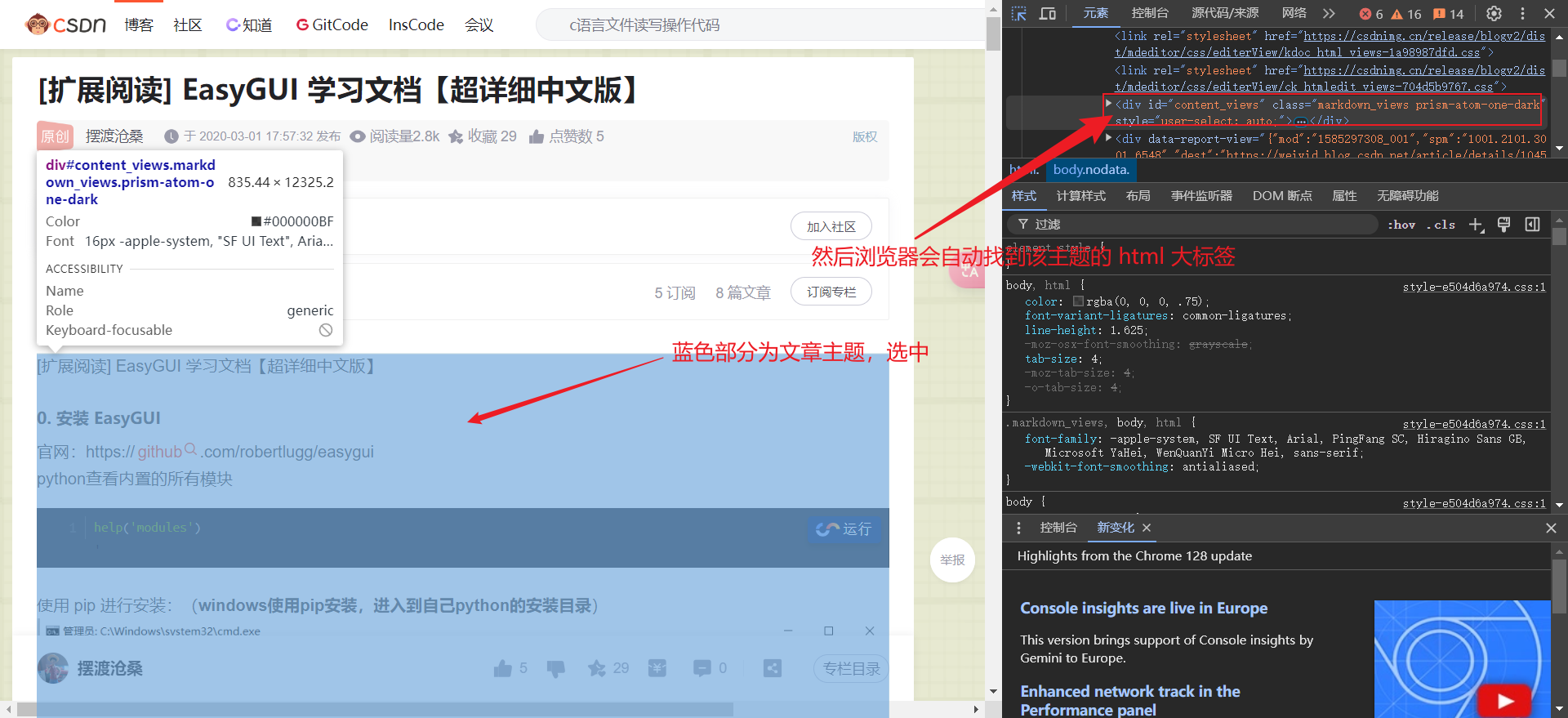
Task: Switch to the 网络 panel tab
Action: [1294, 13]
